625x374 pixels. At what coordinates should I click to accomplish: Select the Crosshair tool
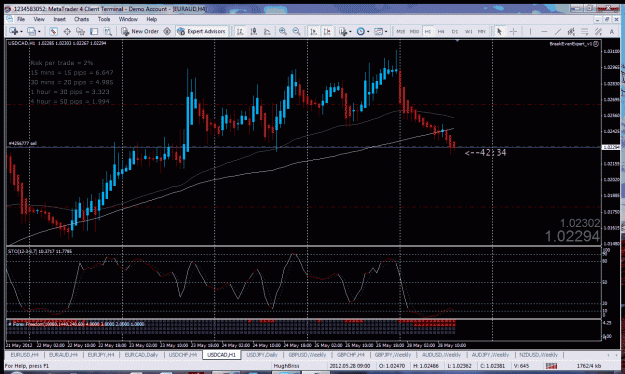pyautogui.click(x=513, y=31)
